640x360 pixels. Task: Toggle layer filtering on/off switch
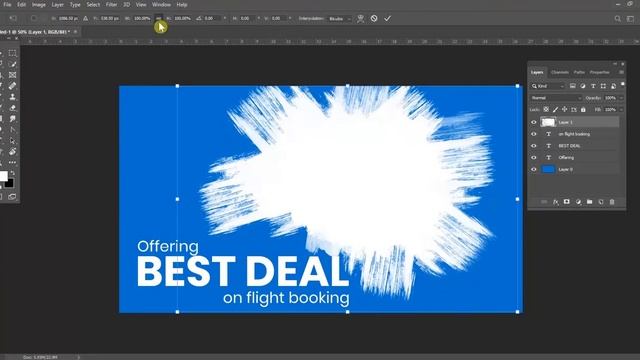tap(622, 84)
